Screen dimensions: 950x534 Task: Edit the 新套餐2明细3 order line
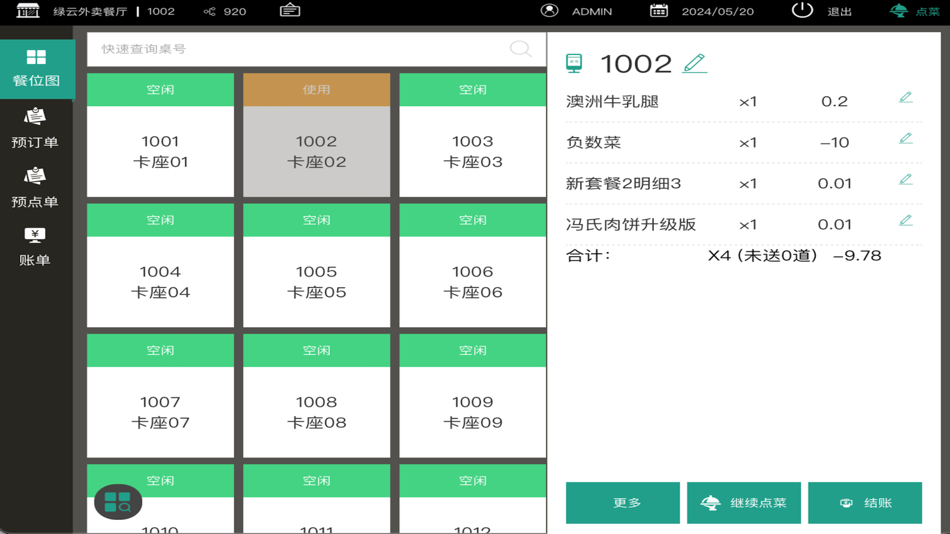click(906, 179)
